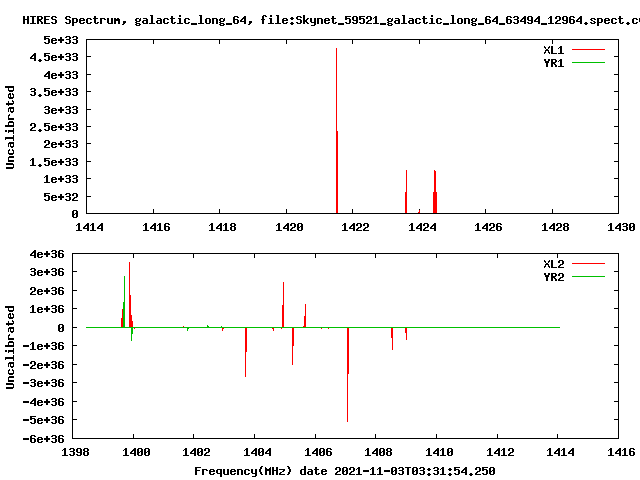Click the 1408 x-axis tick label

pos(378,452)
